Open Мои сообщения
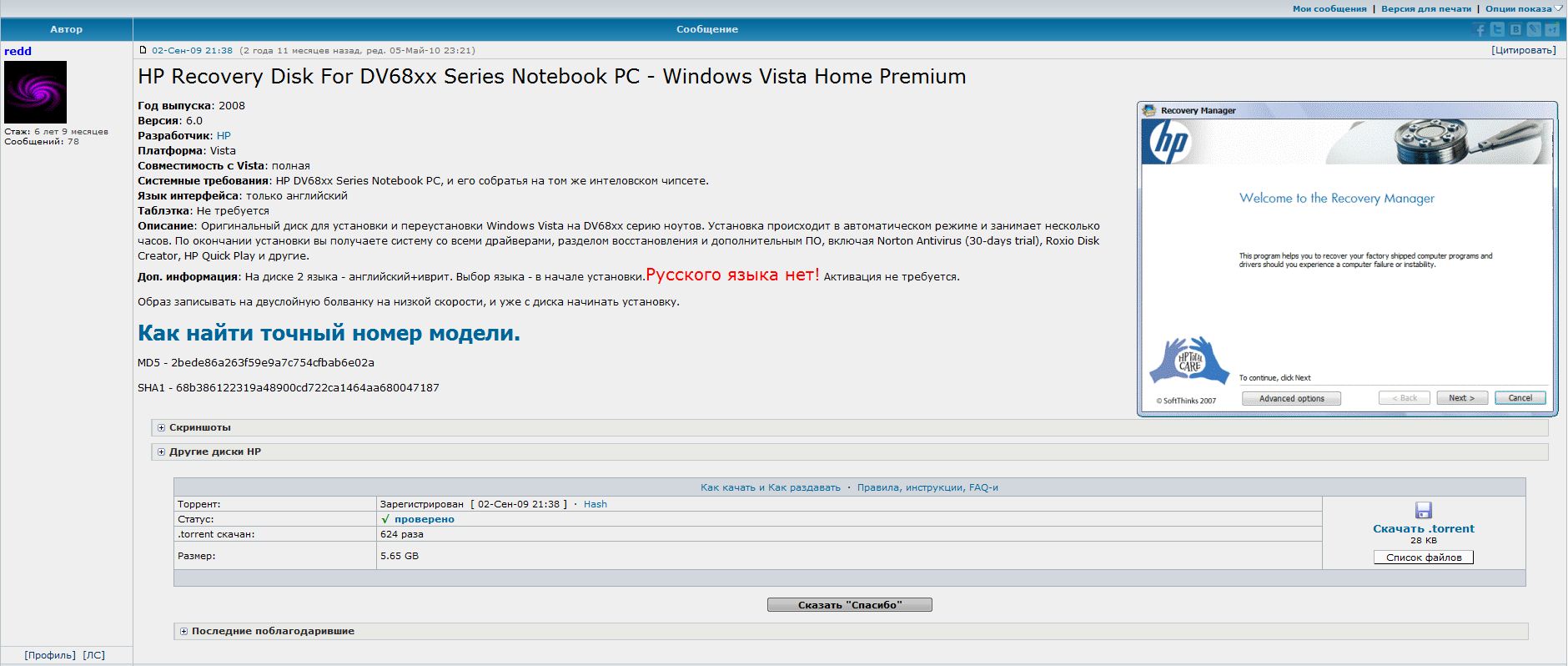Viewport: 1568px width, 666px height. [x=1329, y=9]
